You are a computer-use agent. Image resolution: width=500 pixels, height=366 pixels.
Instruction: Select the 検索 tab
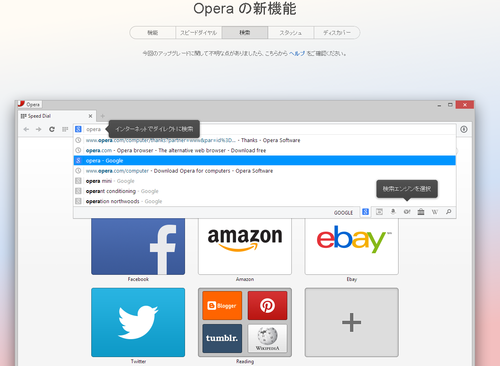pos(245,33)
